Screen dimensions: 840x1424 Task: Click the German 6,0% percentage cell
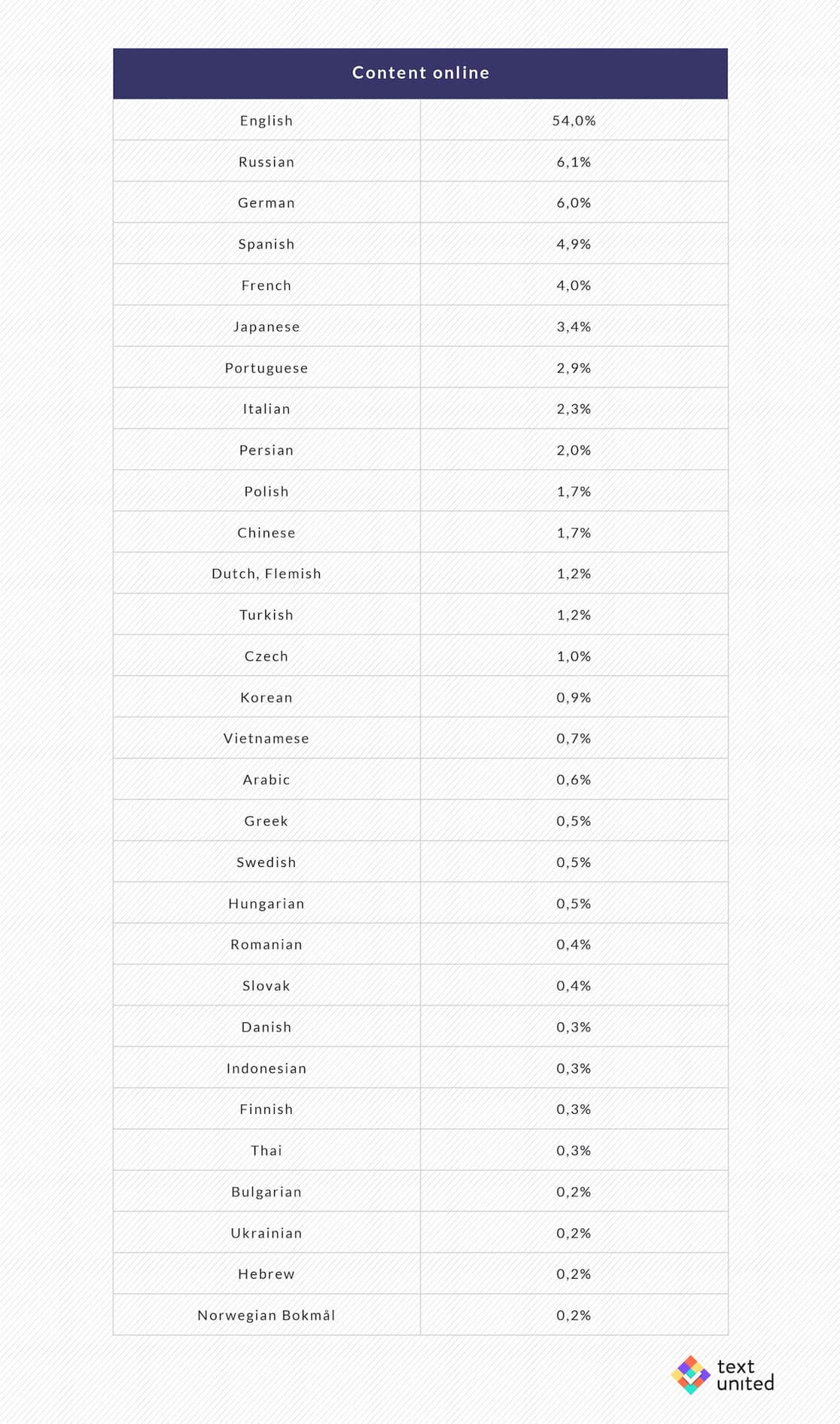(574, 203)
